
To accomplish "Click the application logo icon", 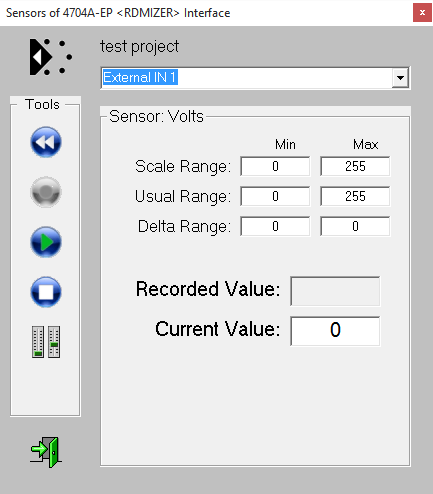I will click(x=51, y=57).
